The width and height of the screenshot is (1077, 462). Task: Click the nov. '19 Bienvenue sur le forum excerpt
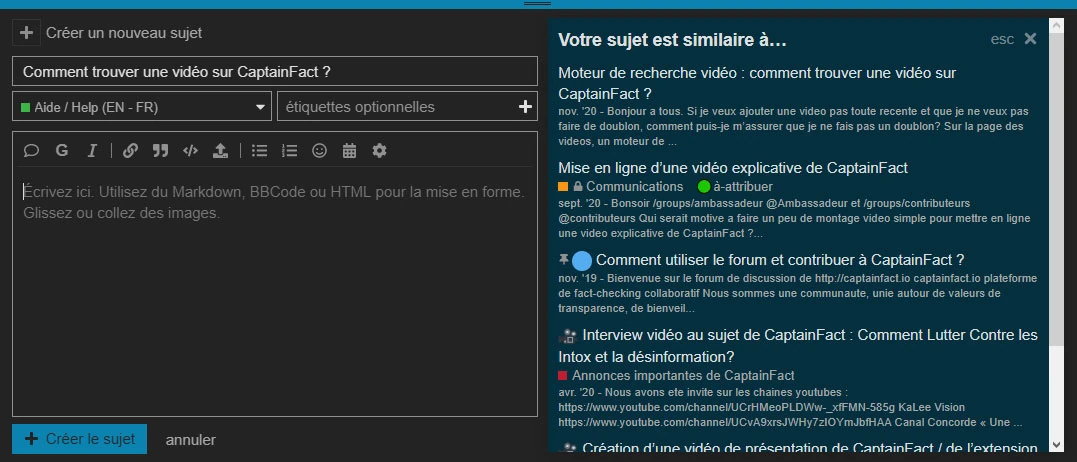(797, 294)
